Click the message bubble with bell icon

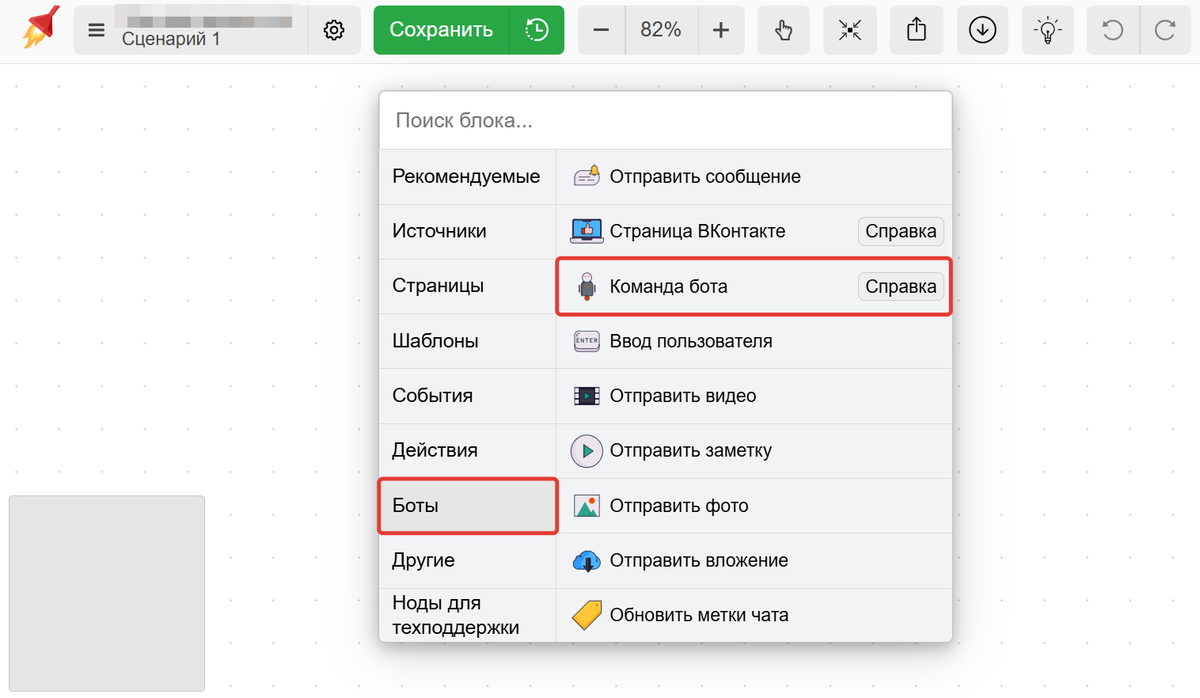[x=587, y=176]
